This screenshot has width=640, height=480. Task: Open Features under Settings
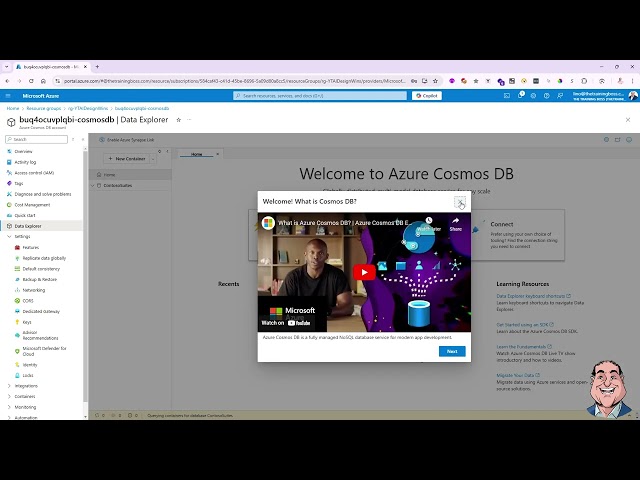coord(31,247)
